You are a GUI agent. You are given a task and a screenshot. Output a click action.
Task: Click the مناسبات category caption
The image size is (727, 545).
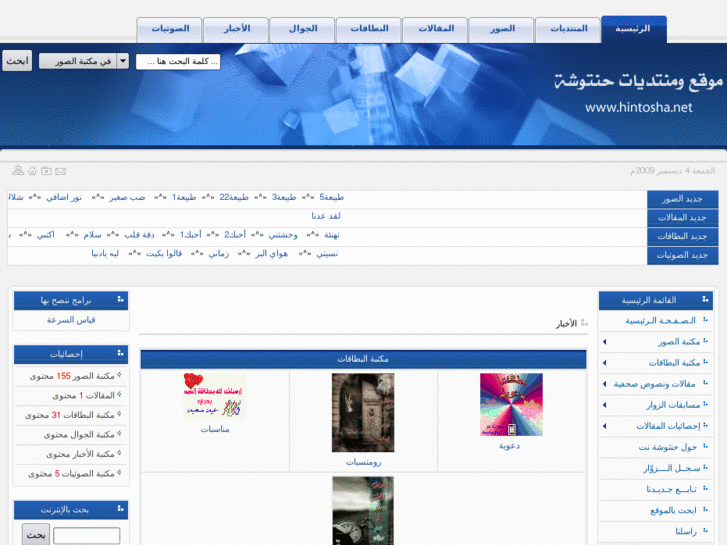pos(215,430)
